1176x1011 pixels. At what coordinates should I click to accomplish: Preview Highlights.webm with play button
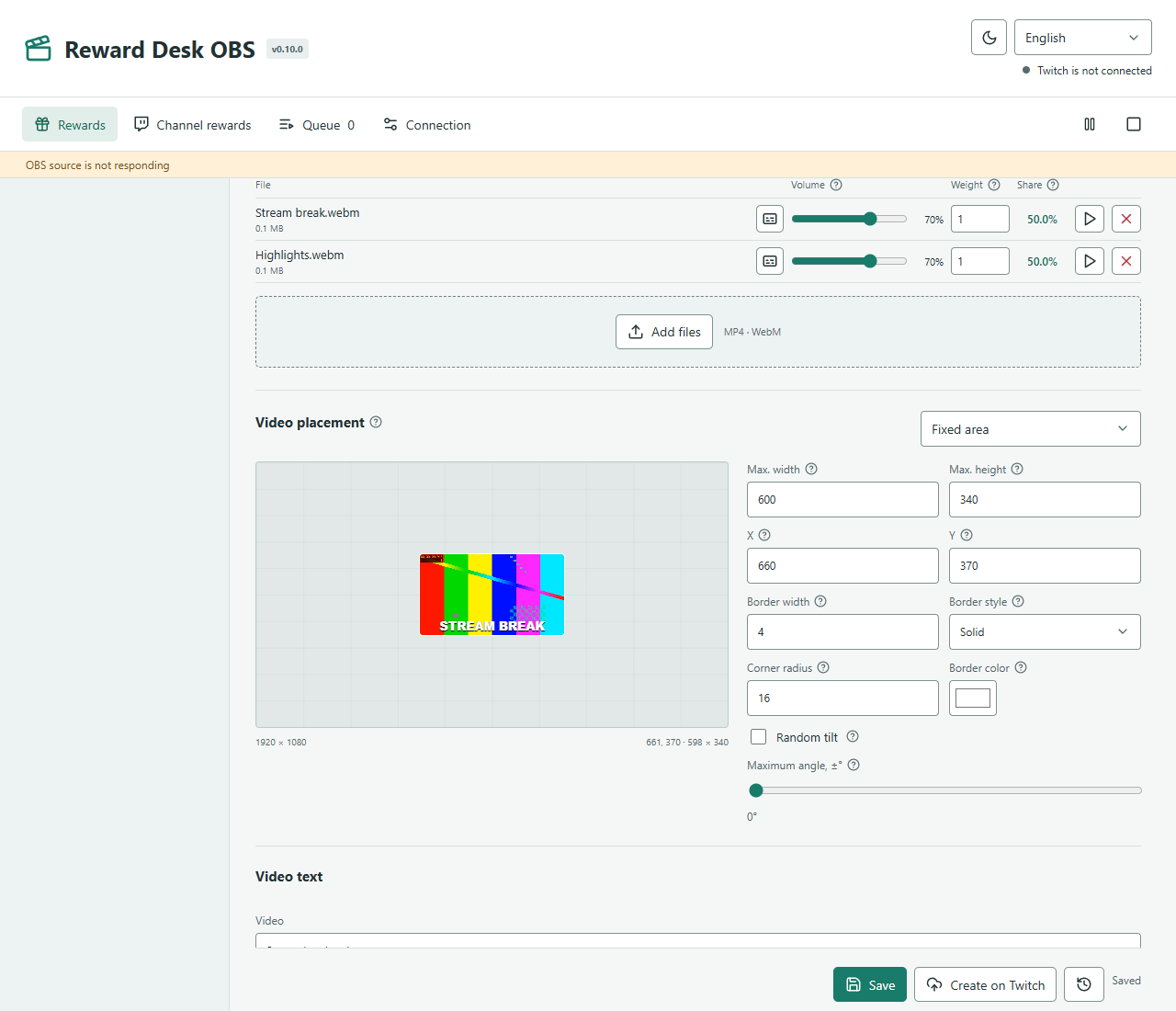pyautogui.click(x=1090, y=261)
